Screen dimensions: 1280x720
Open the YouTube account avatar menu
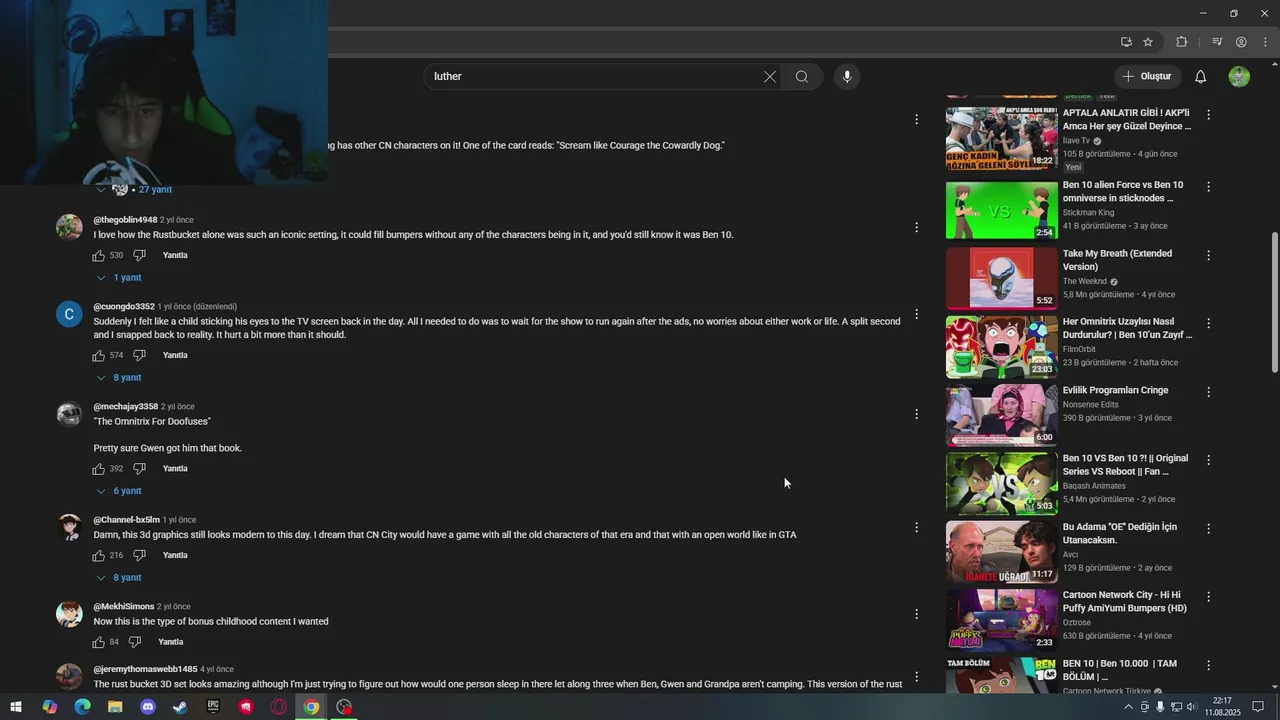(x=1239, y=77)
